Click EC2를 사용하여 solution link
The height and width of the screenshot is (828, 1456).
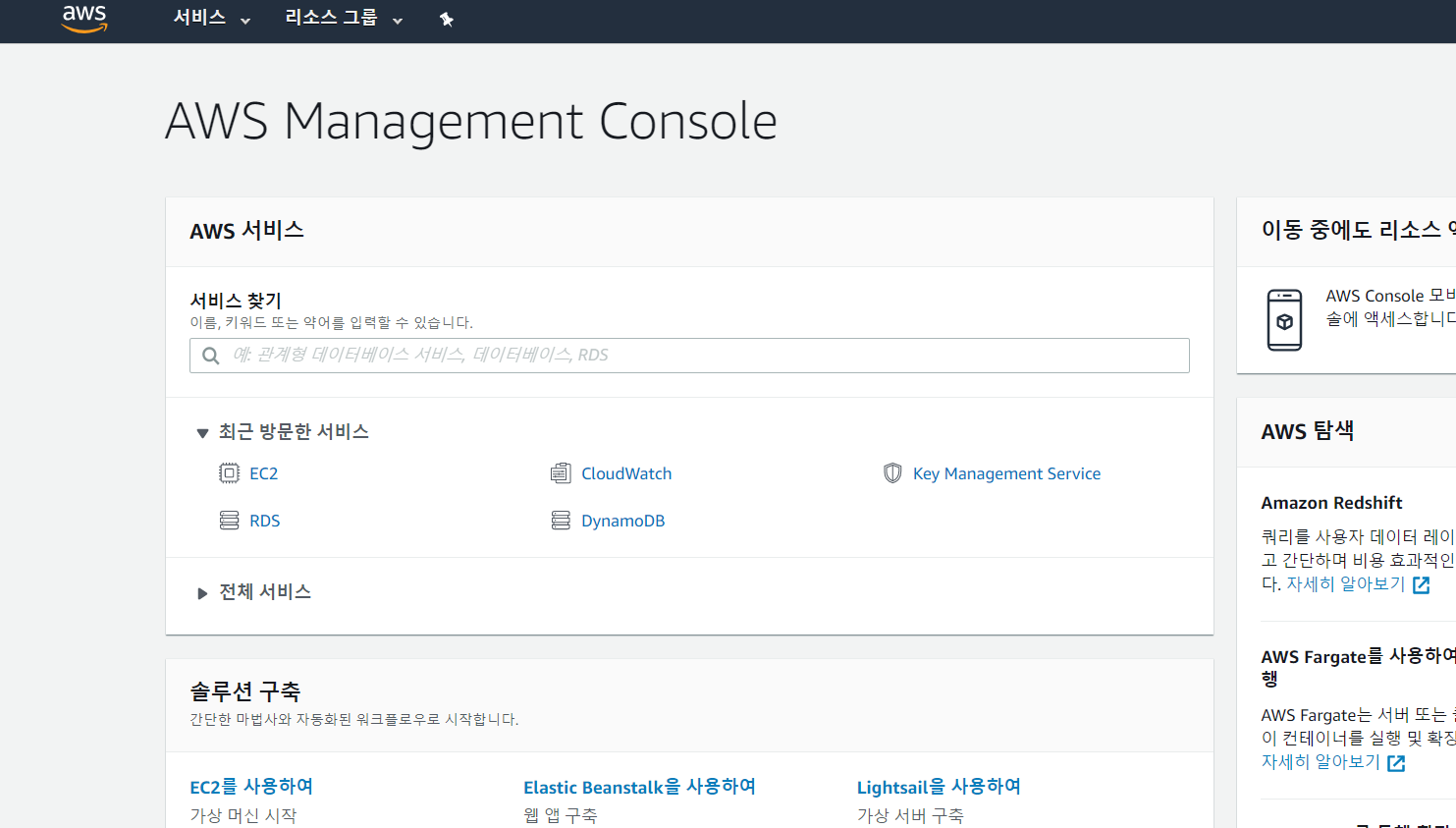pyautogui.click(x=251, y=787)
